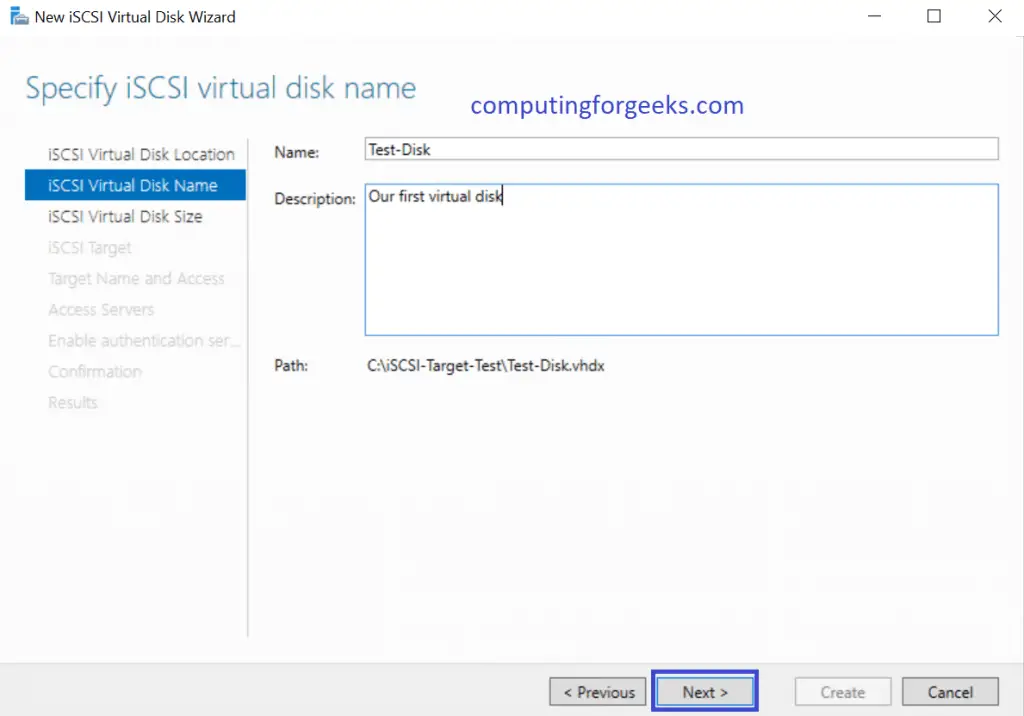Click the disabled Create button
The width and height of the screenshot is (1024, 716).
(x=842, y=692)
